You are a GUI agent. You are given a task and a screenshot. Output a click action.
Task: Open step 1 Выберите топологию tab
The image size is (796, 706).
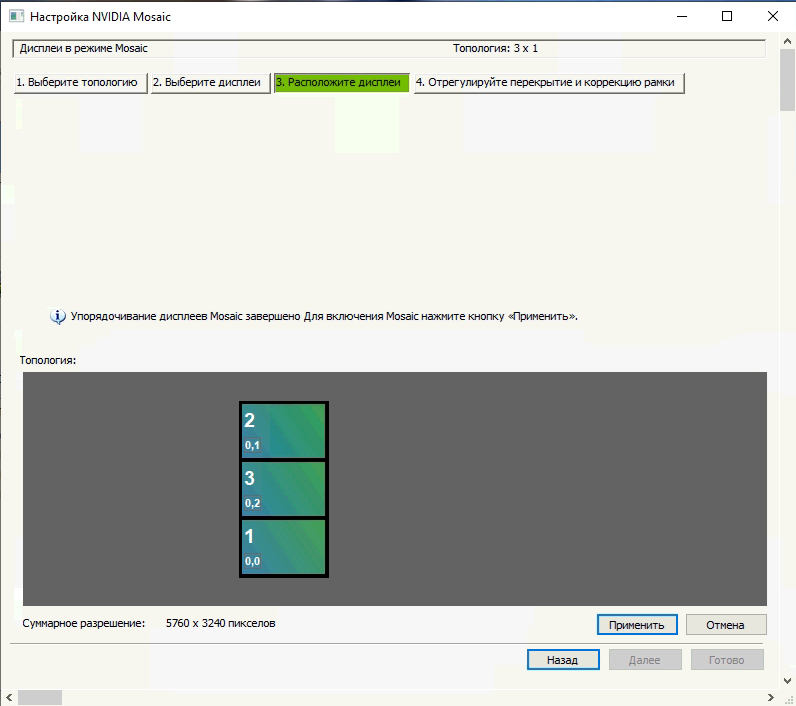point(81,83)
